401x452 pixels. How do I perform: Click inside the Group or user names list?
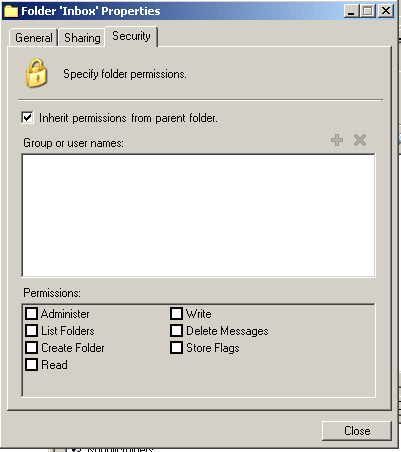198,215
